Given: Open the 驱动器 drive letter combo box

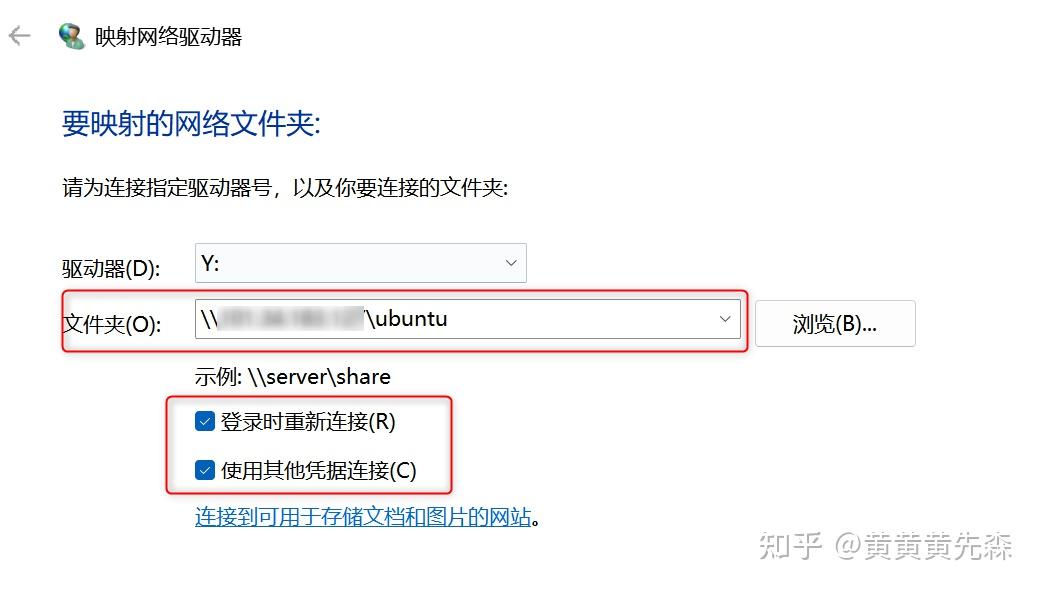Looking at the screenshot, I should pos(360,263).
